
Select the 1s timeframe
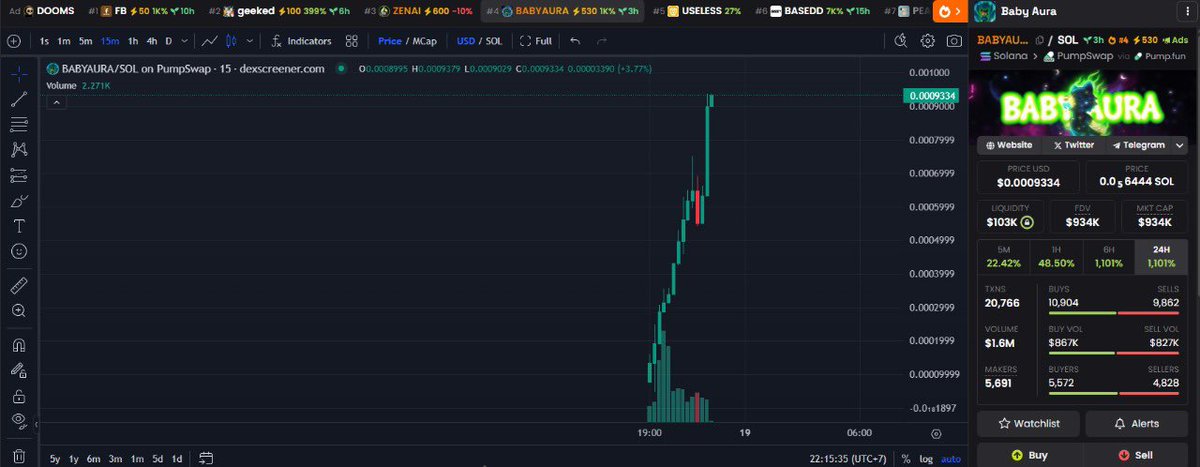(x=45, y=41)
